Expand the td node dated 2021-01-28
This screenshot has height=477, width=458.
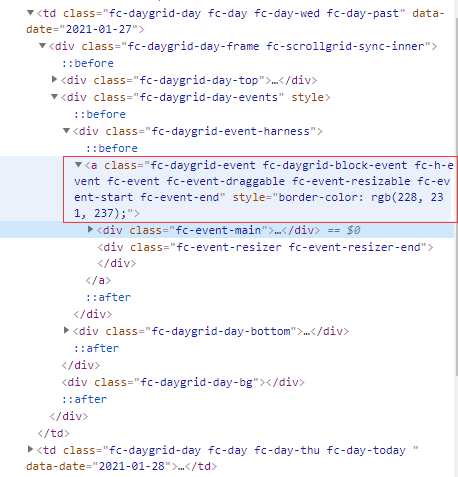coord(30,449)
